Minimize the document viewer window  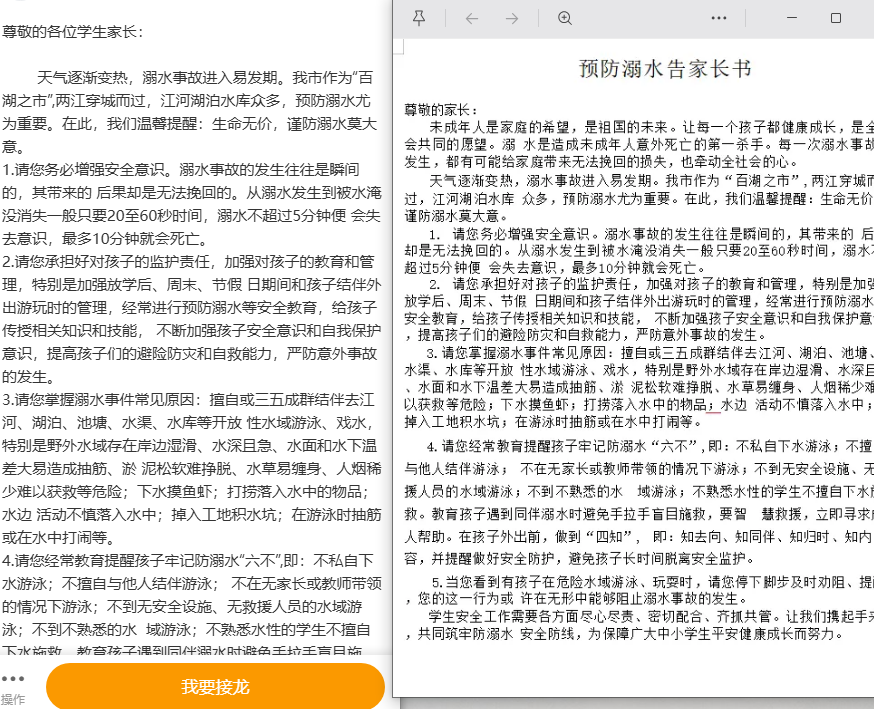(x=792, y=18)
